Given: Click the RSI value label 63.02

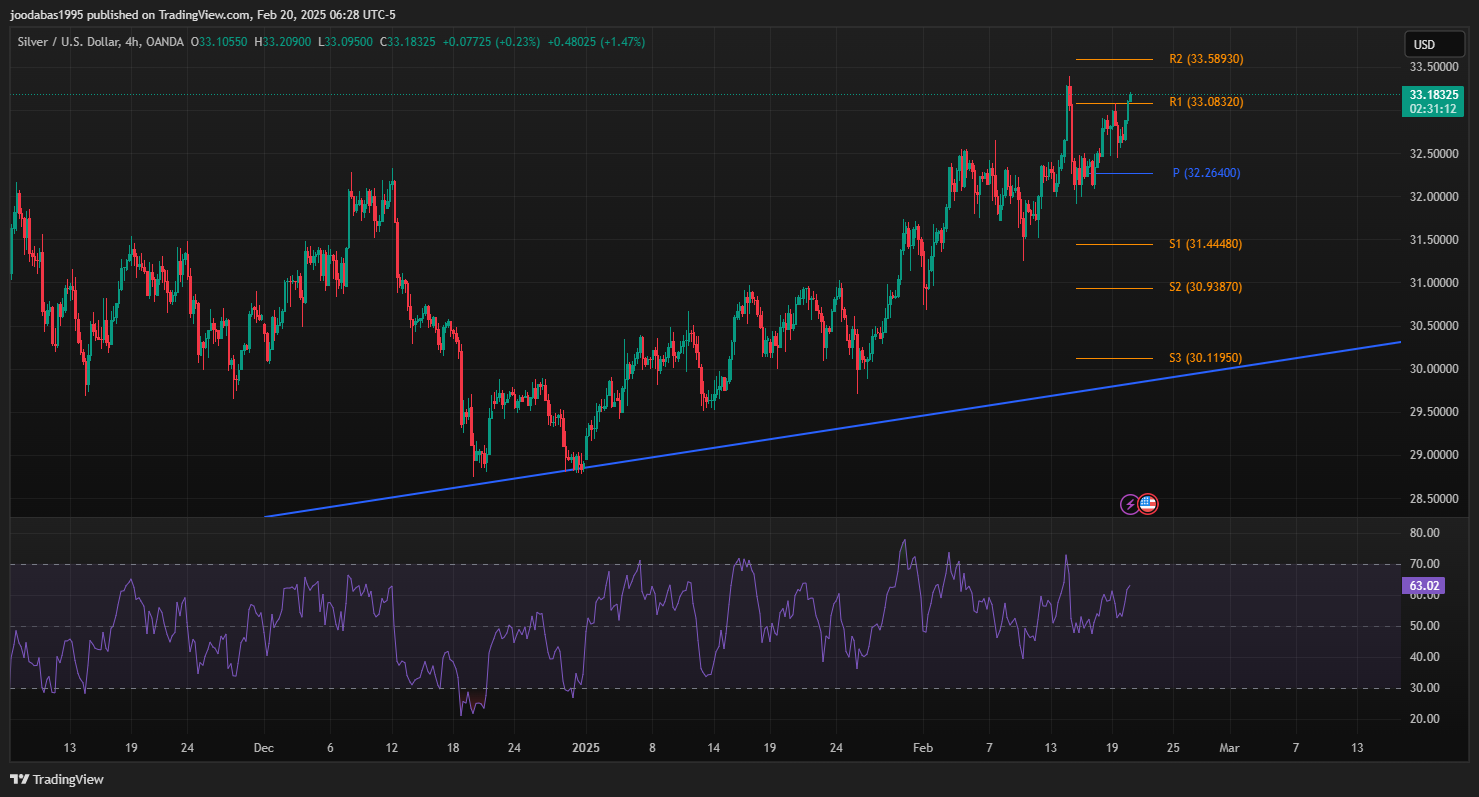Looking at the screenshot, I should [x=1424, y=586].
